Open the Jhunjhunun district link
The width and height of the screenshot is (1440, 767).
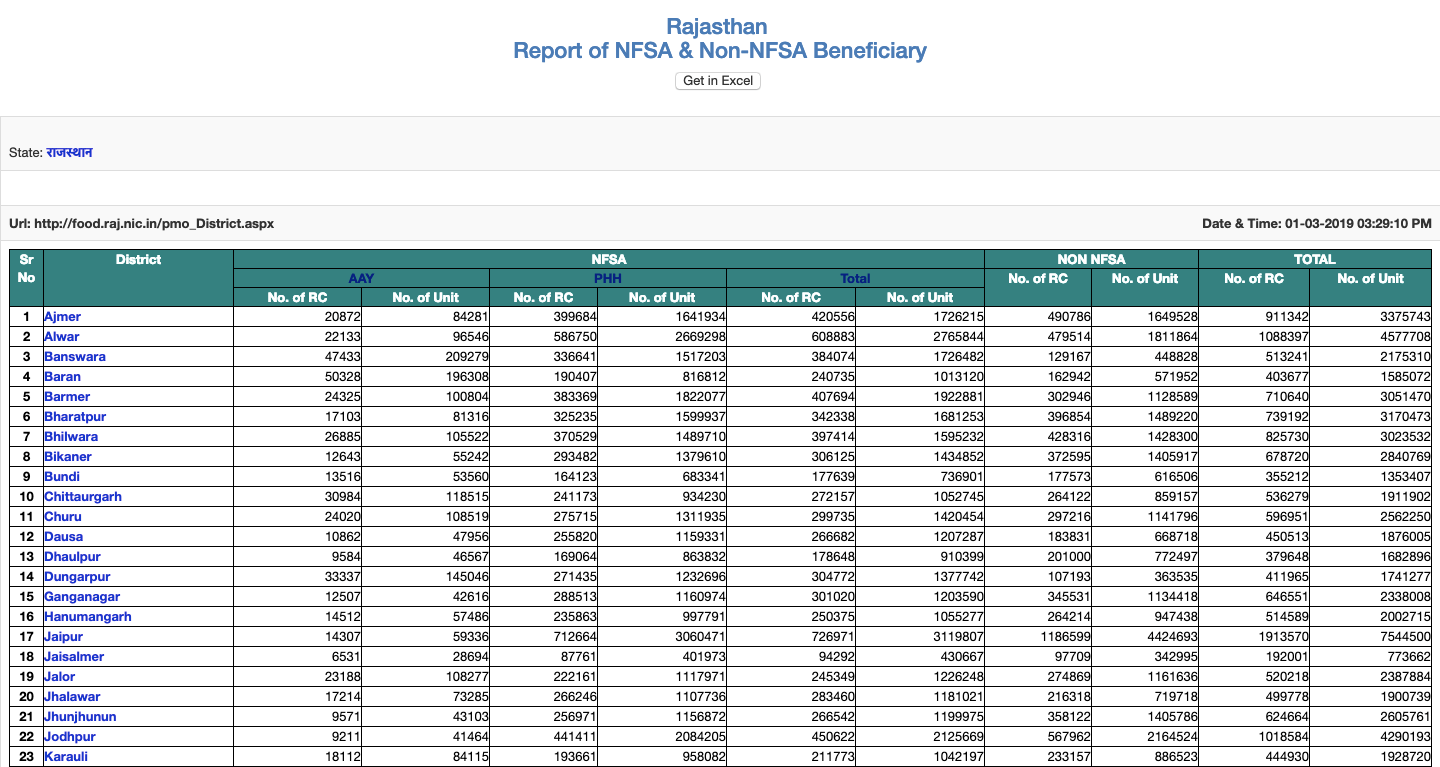pyautogui.click(x=80, y=717)
